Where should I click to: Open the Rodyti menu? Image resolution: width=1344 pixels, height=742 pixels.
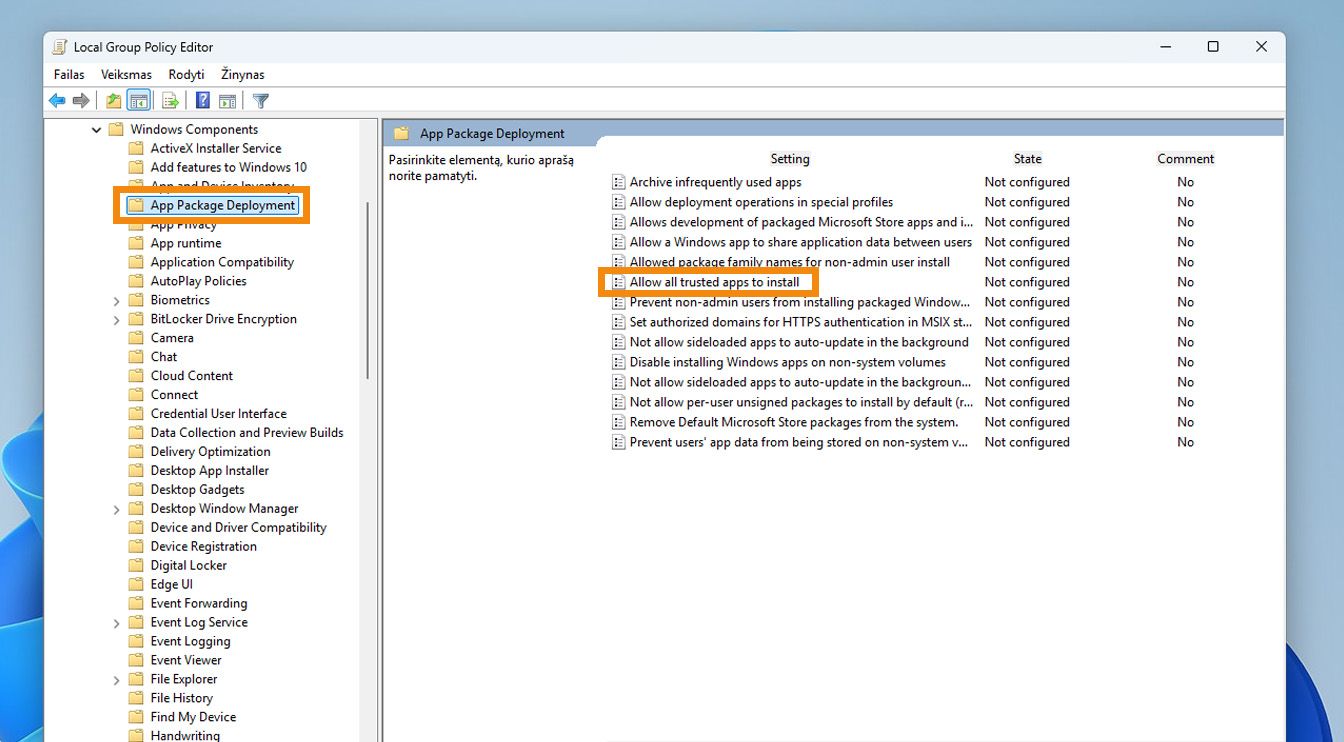coord(186,74)
